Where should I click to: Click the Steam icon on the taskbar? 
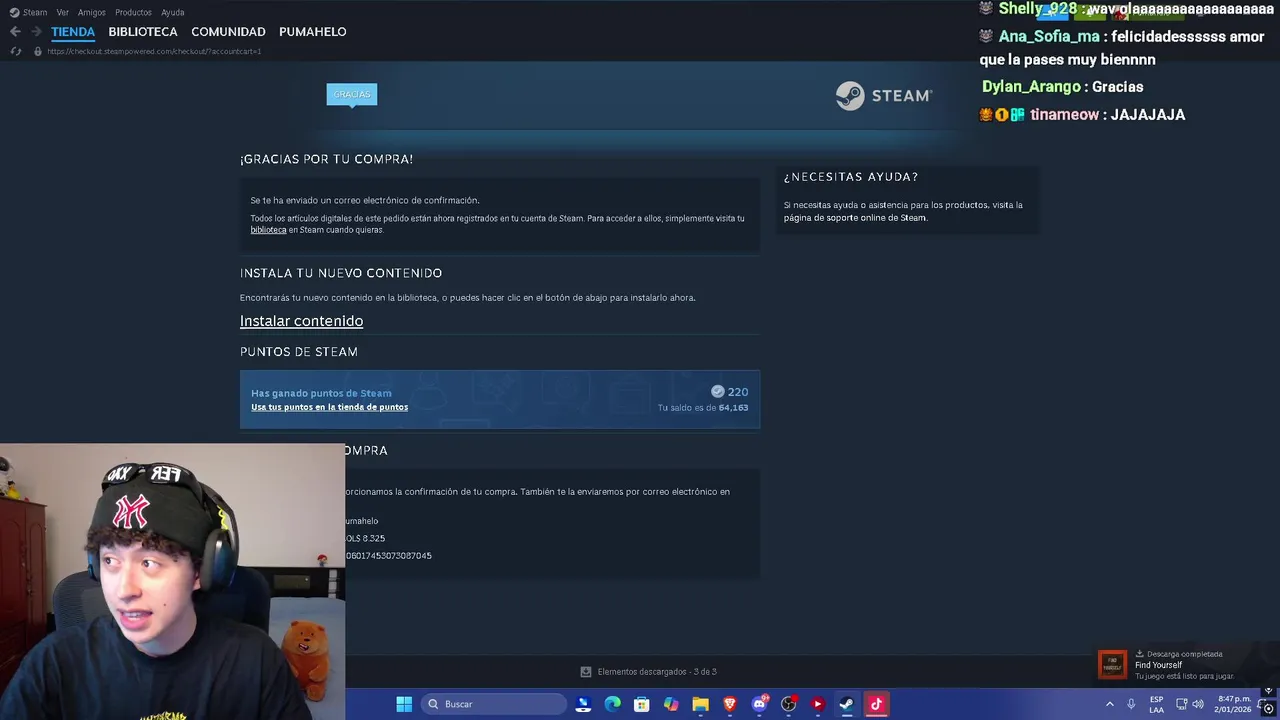847,704
